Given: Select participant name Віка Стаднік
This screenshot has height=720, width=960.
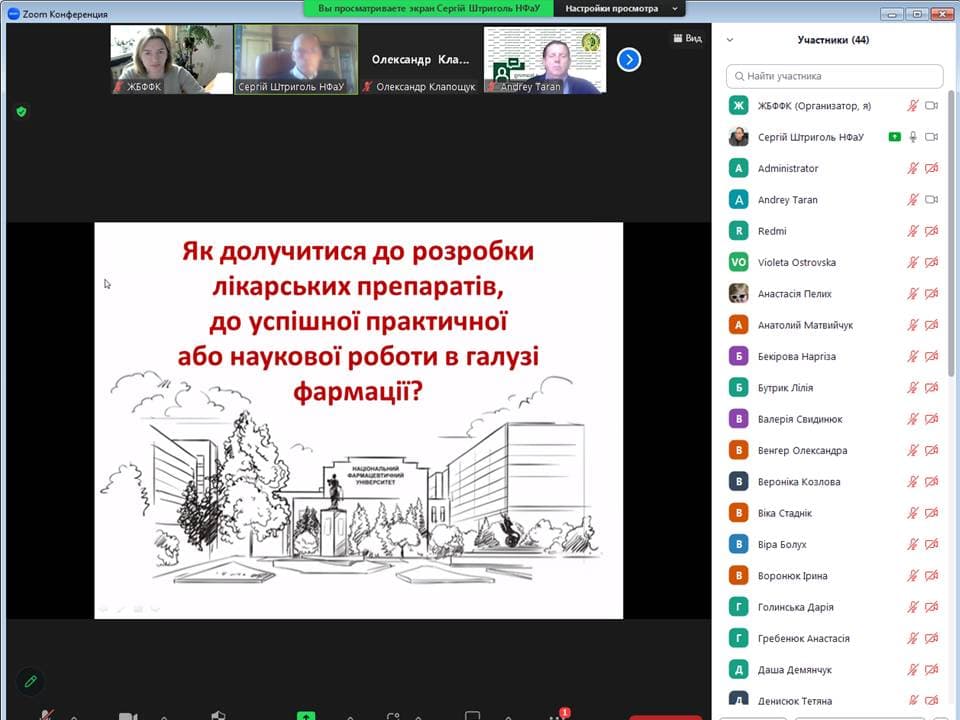Looking at the screenshot, I should [x=784, y=513].
